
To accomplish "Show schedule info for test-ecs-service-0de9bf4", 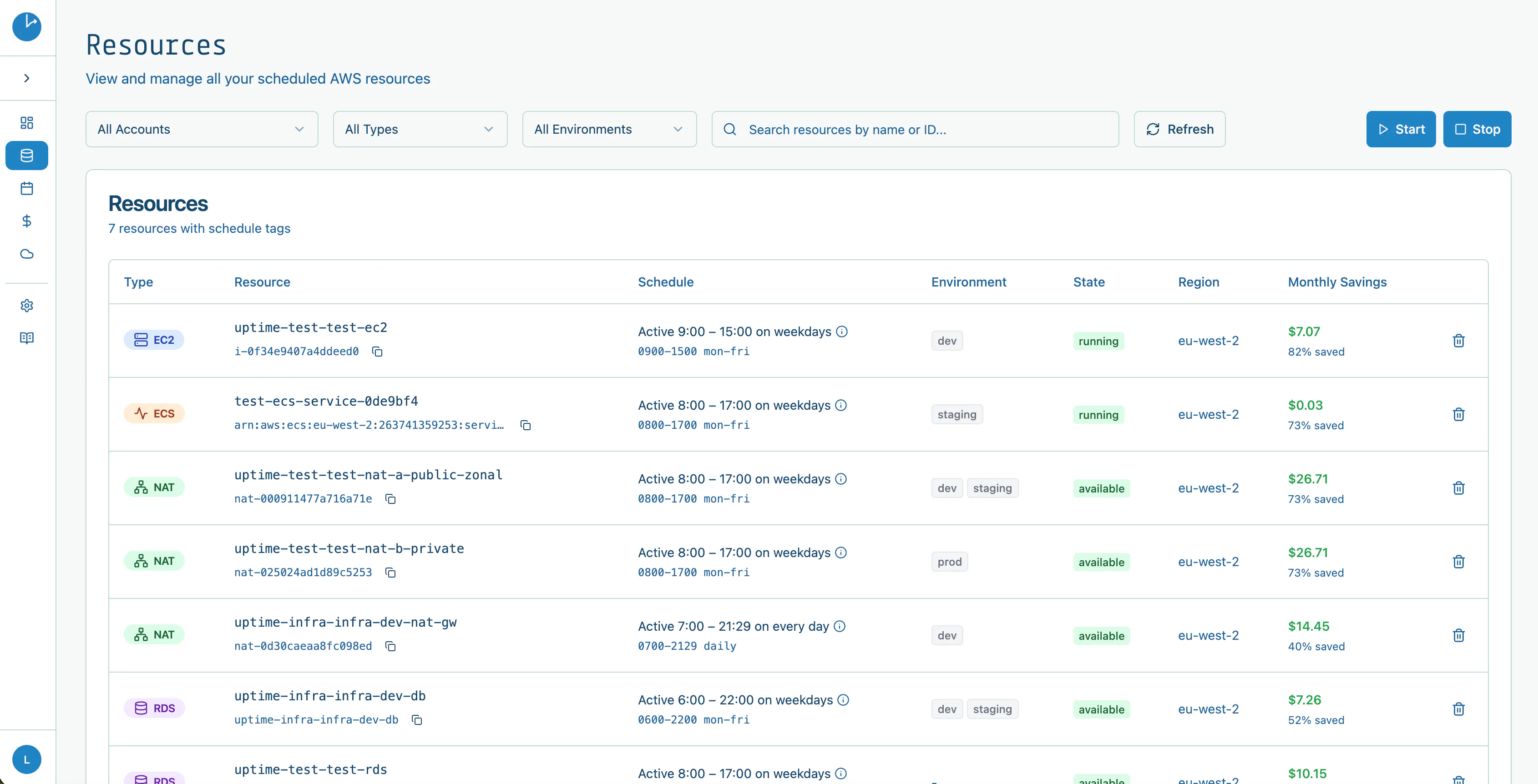I will point(840,405).
